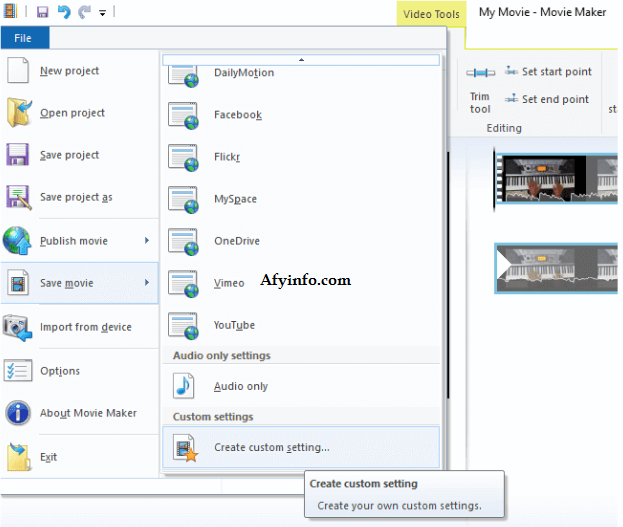Click the Save project floppy disk icon
623x527 pixels.
(x=17, y=154)
